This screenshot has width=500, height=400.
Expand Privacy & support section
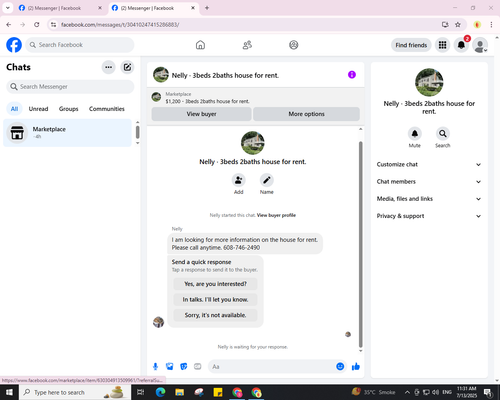click(429, 216)
